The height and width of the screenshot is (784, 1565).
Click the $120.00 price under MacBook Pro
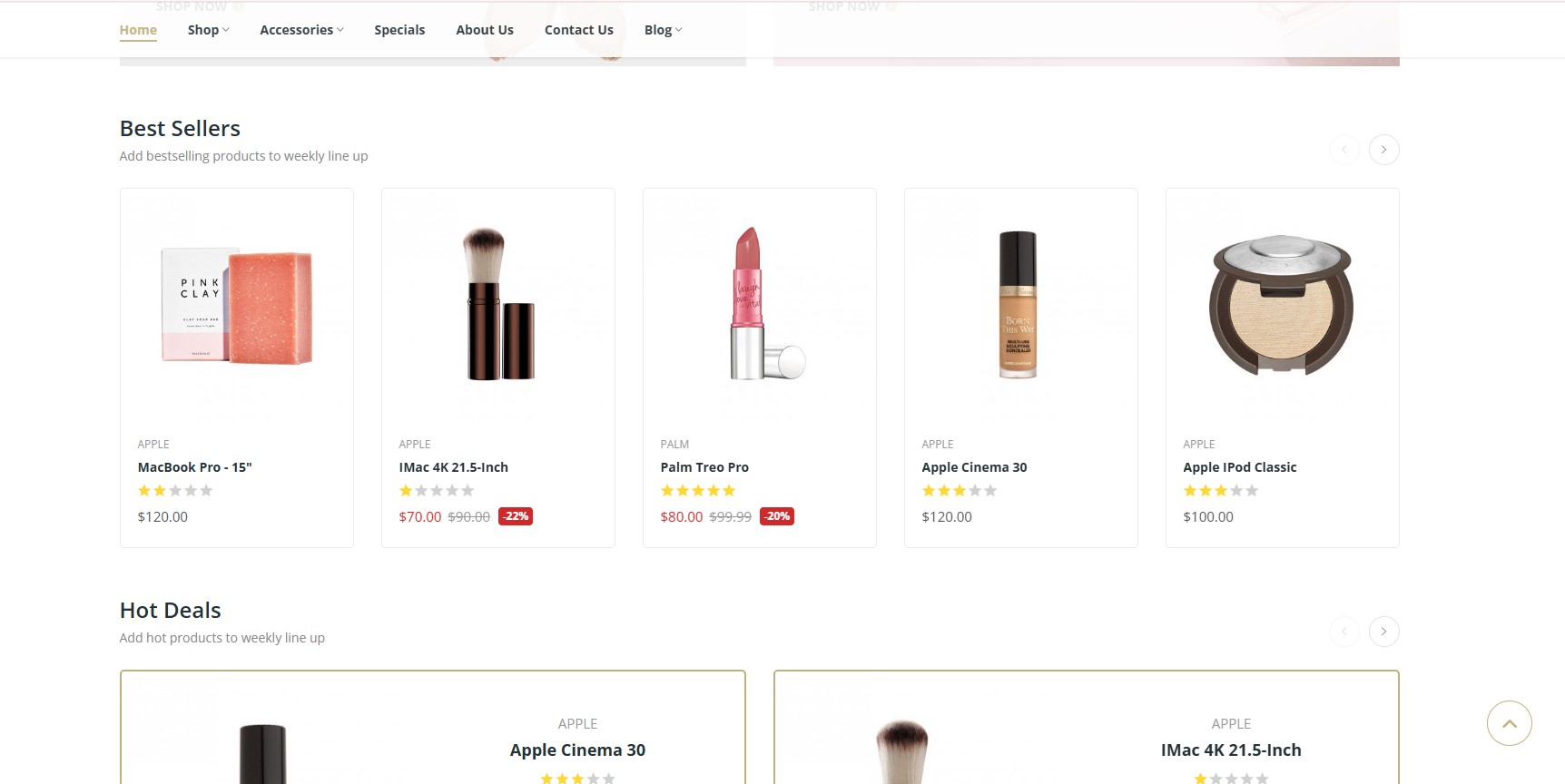tap(162, 517)
